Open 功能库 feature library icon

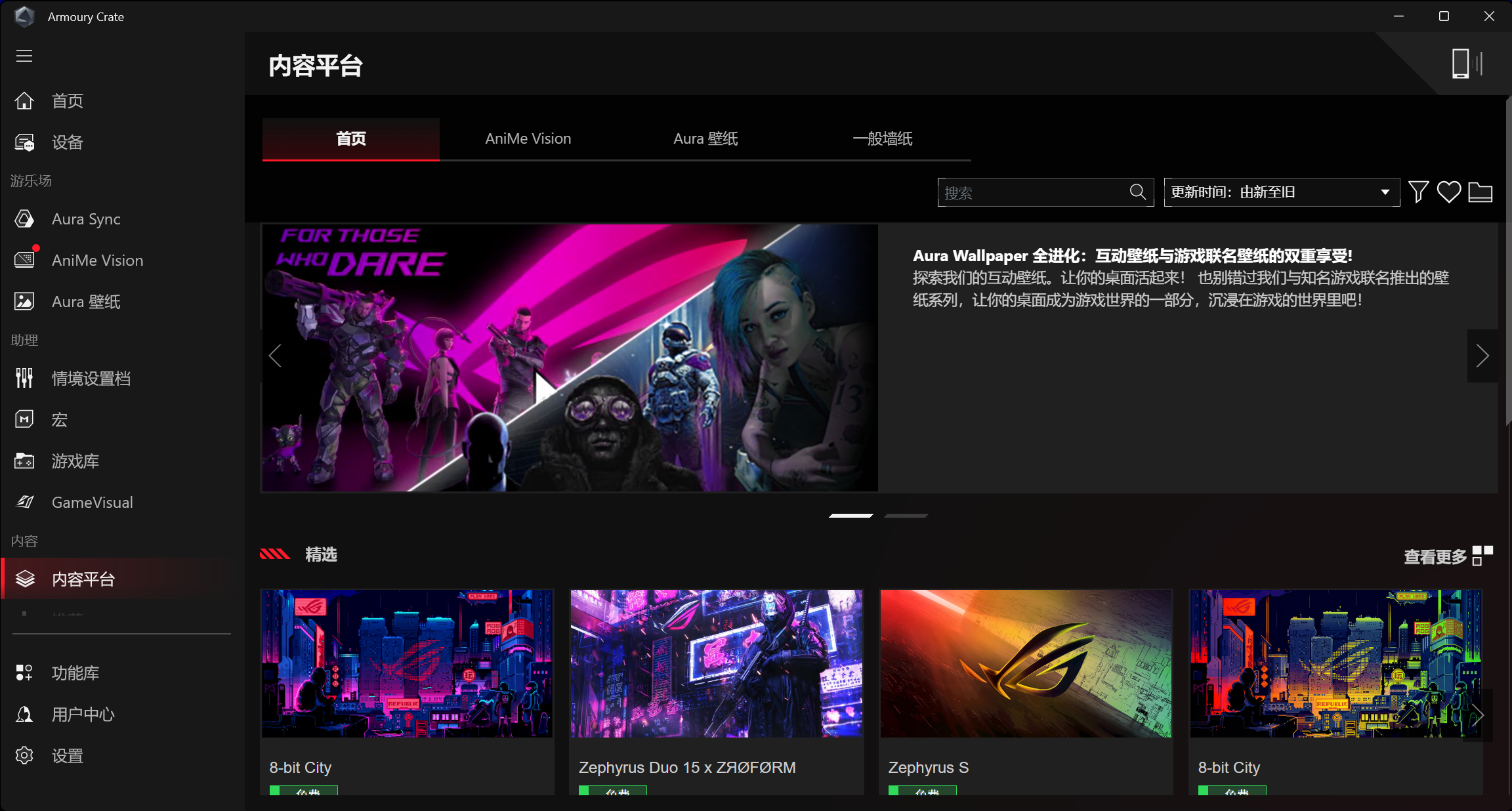pyautogui.click(x=24, y=673)
